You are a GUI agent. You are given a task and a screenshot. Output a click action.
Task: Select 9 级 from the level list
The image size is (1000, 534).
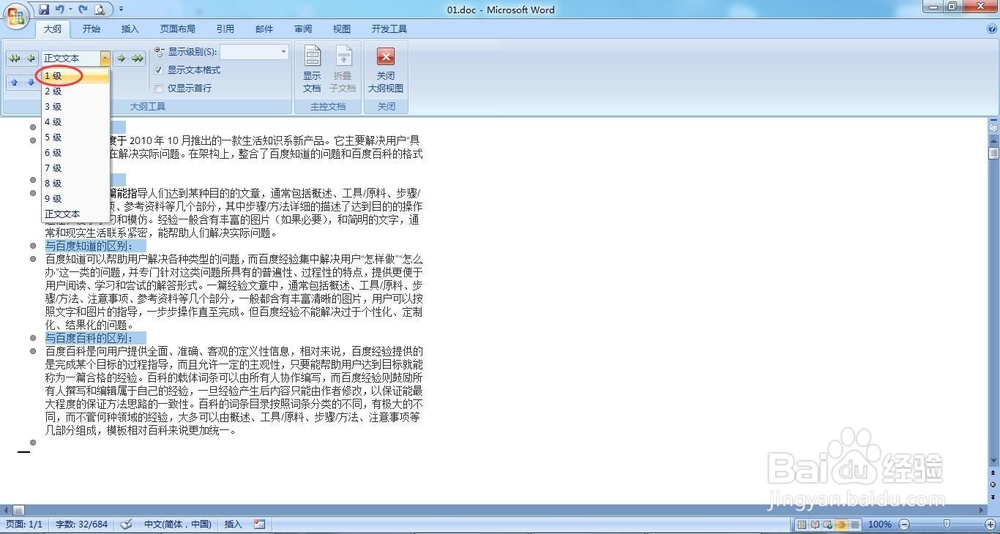(x=76, y=198)
